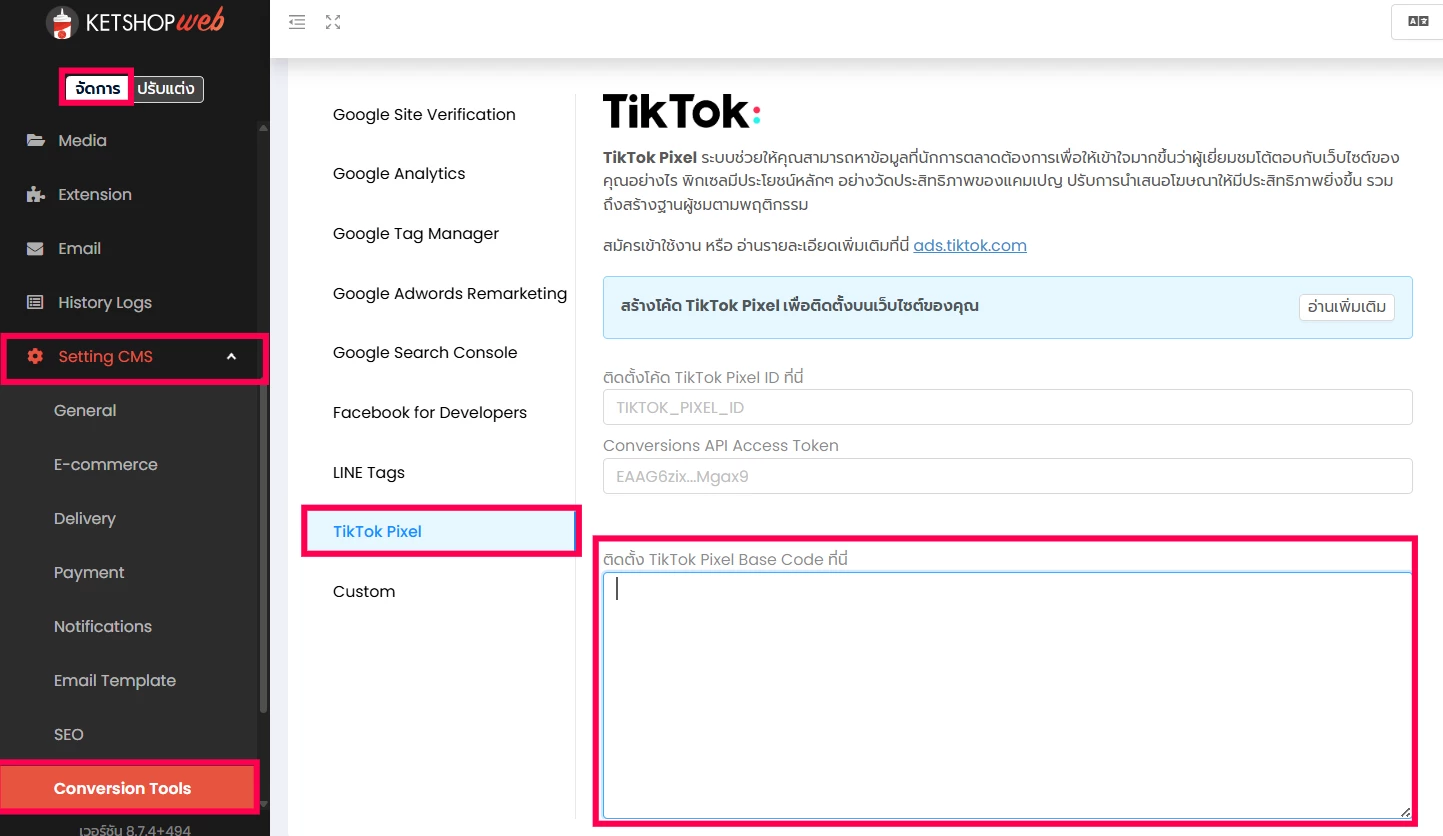Select the จัดการ tab
The height and width of the screenshot is (836, 1443).
tap(98, 89)
